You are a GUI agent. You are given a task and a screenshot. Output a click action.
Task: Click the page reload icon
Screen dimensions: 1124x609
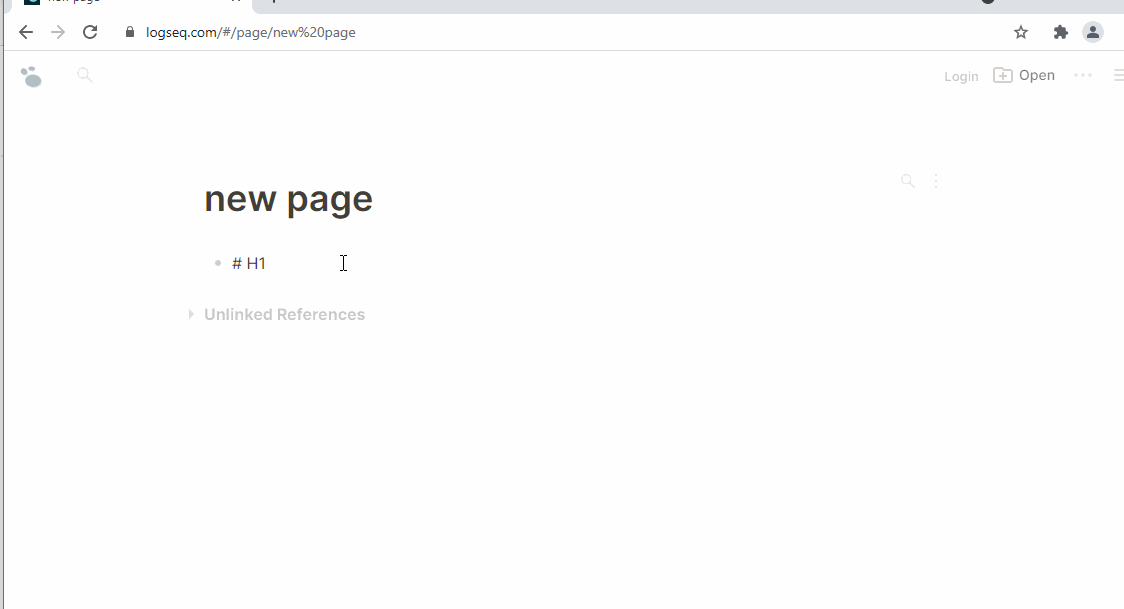click(x=90, y=31)
